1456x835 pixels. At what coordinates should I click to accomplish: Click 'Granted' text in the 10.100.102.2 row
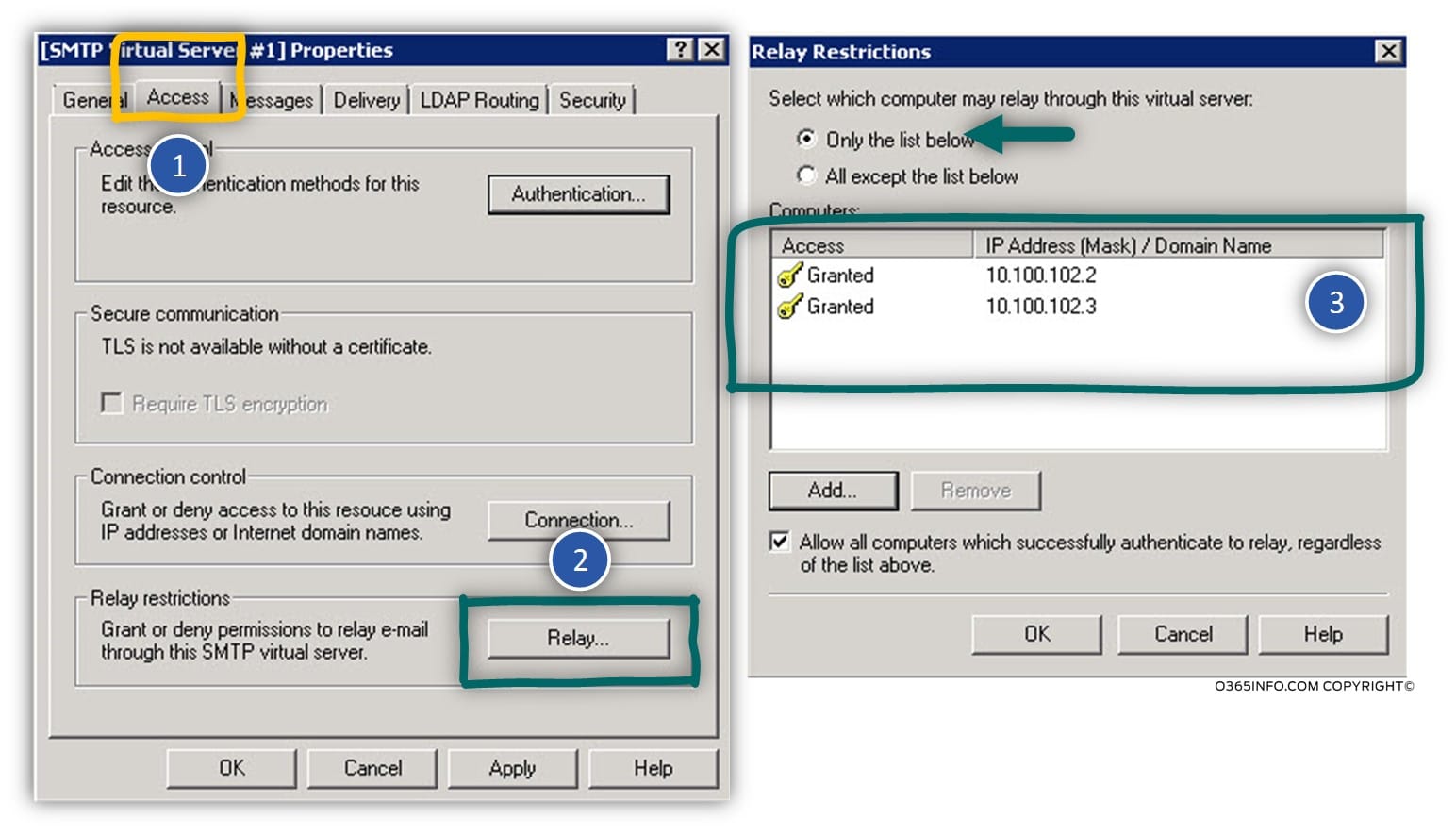point(840,276)
